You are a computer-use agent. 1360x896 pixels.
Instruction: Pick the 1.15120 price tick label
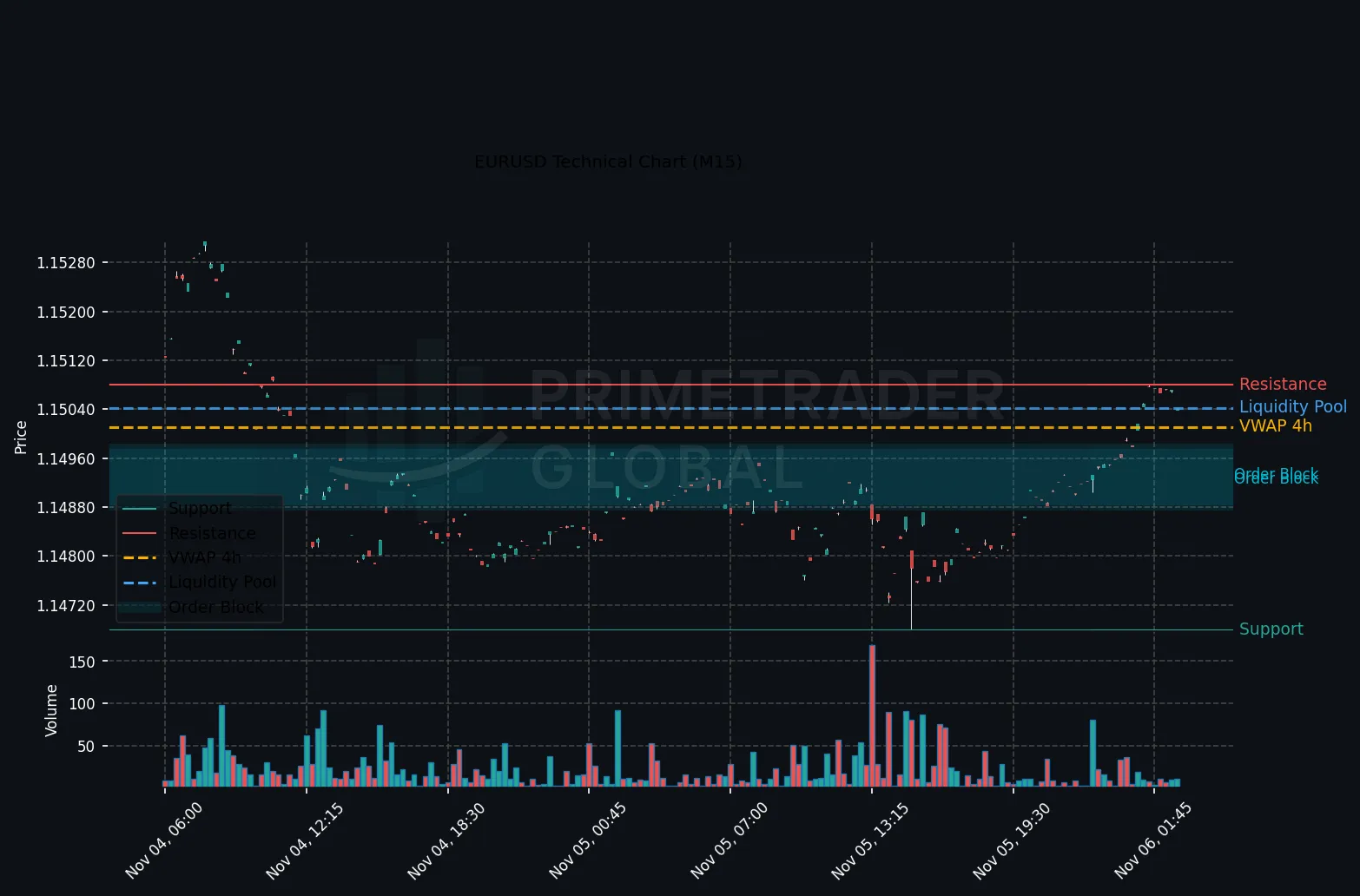[66, 360]
